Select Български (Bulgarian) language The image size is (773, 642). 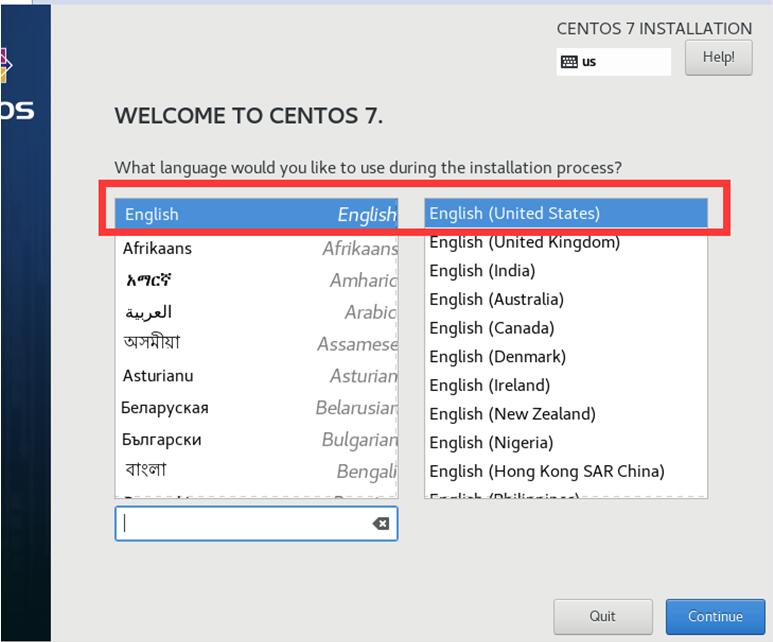click(x=256, y=439)
